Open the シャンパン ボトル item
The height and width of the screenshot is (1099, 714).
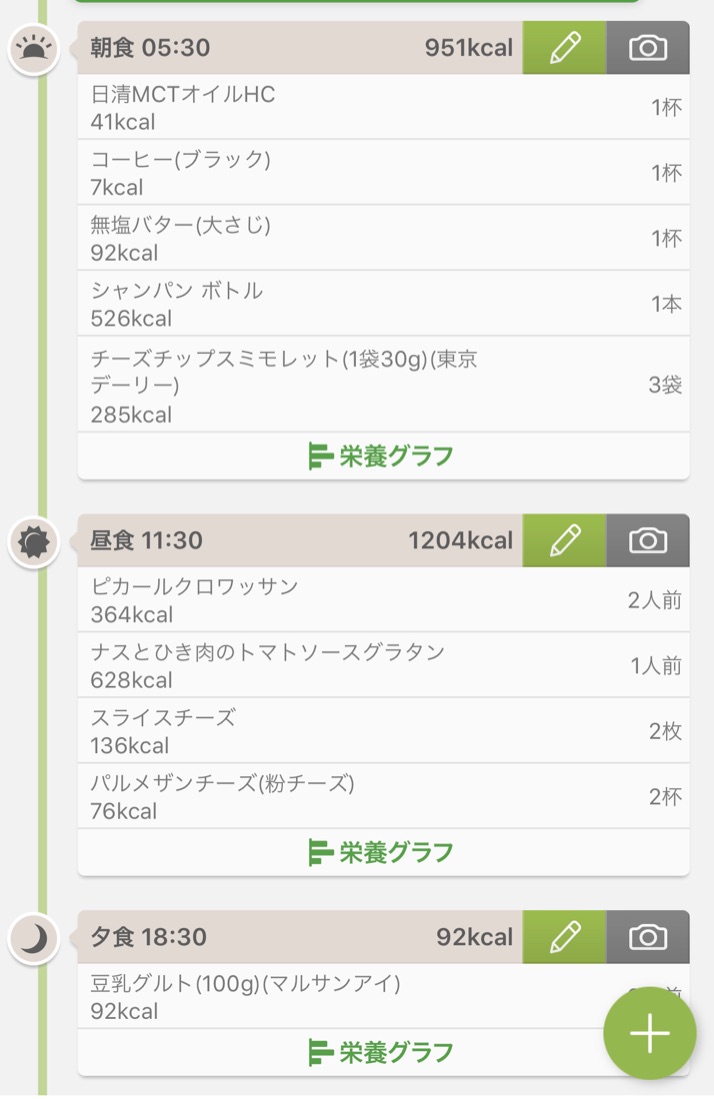coord(383,303)
